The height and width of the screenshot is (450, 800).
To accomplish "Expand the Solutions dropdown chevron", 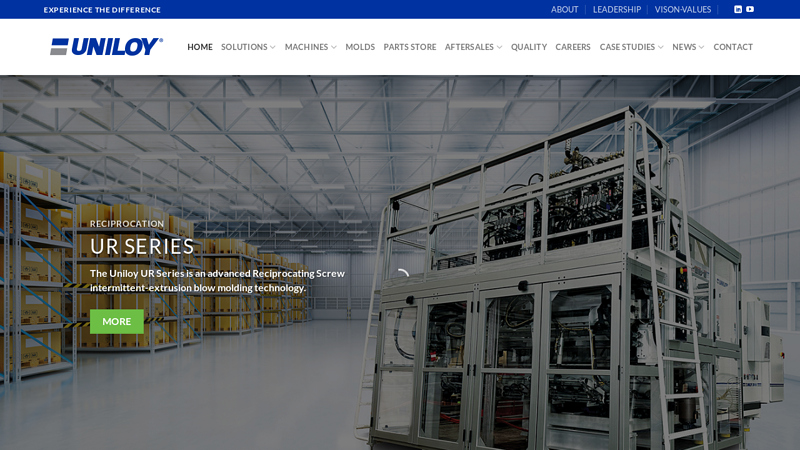I will tap(273, 47).
